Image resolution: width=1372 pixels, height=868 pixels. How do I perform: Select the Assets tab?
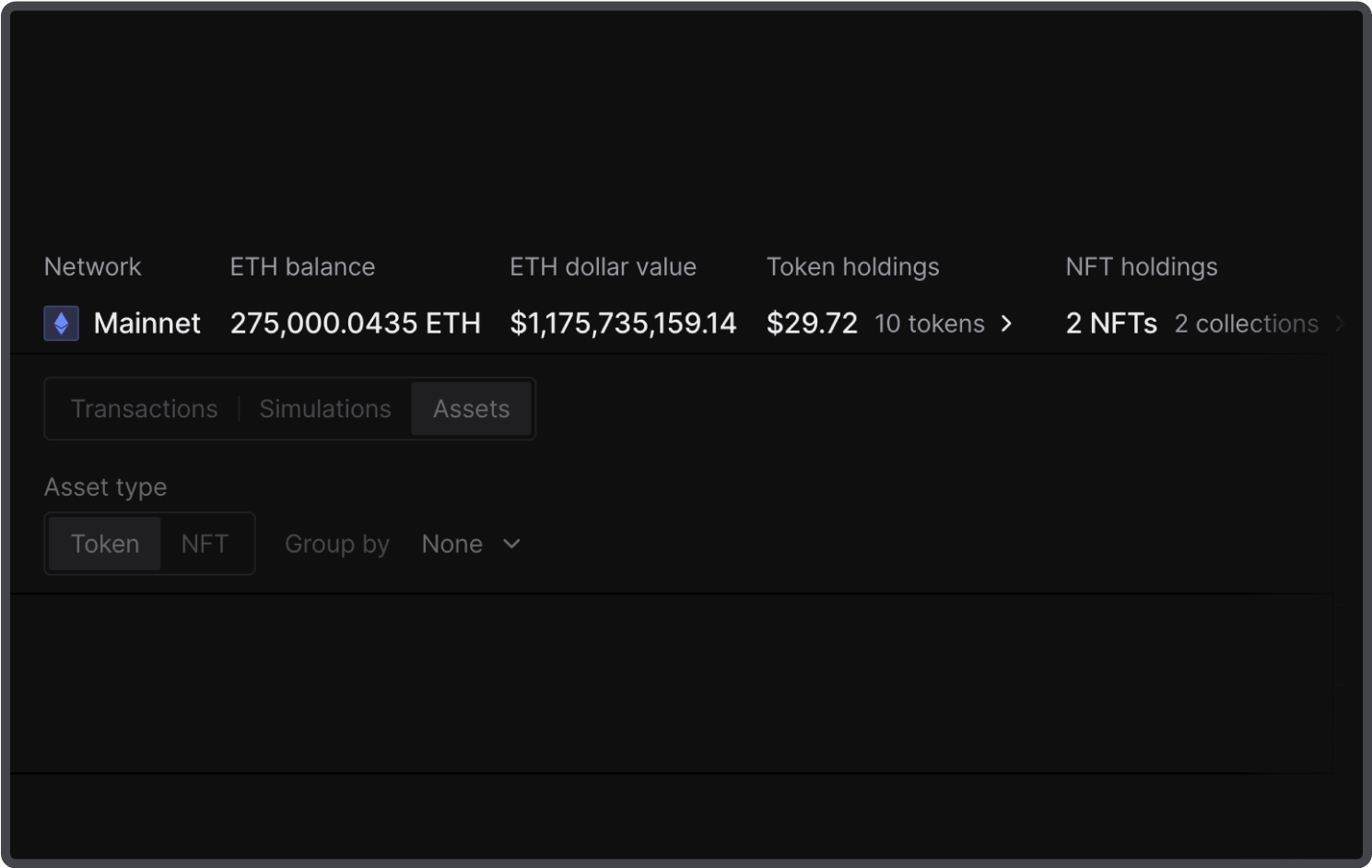[471, 409]
